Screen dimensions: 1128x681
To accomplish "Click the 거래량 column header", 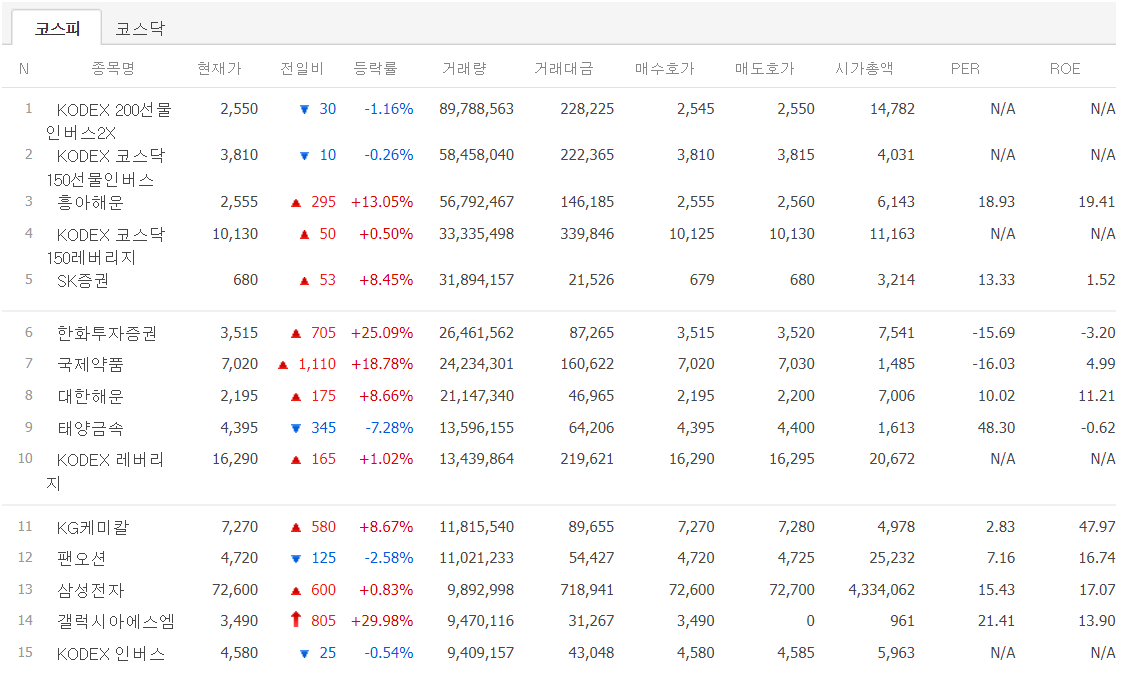I will tap(464, 68).
